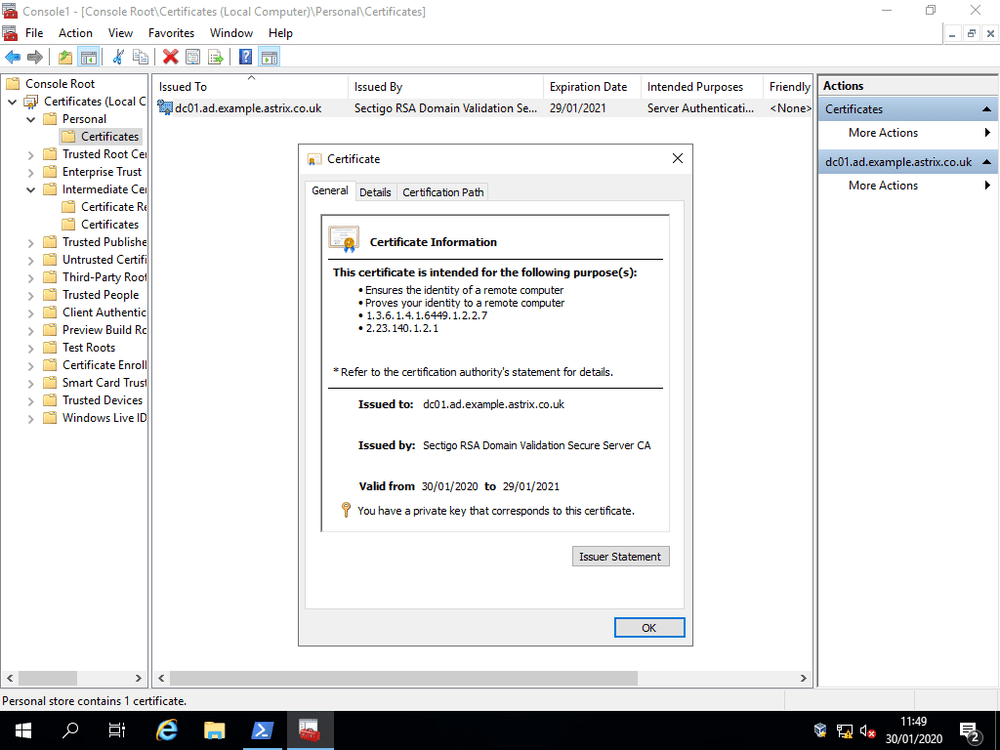
Task: Click the Back navigation arrow
Action: click(12, 57)
